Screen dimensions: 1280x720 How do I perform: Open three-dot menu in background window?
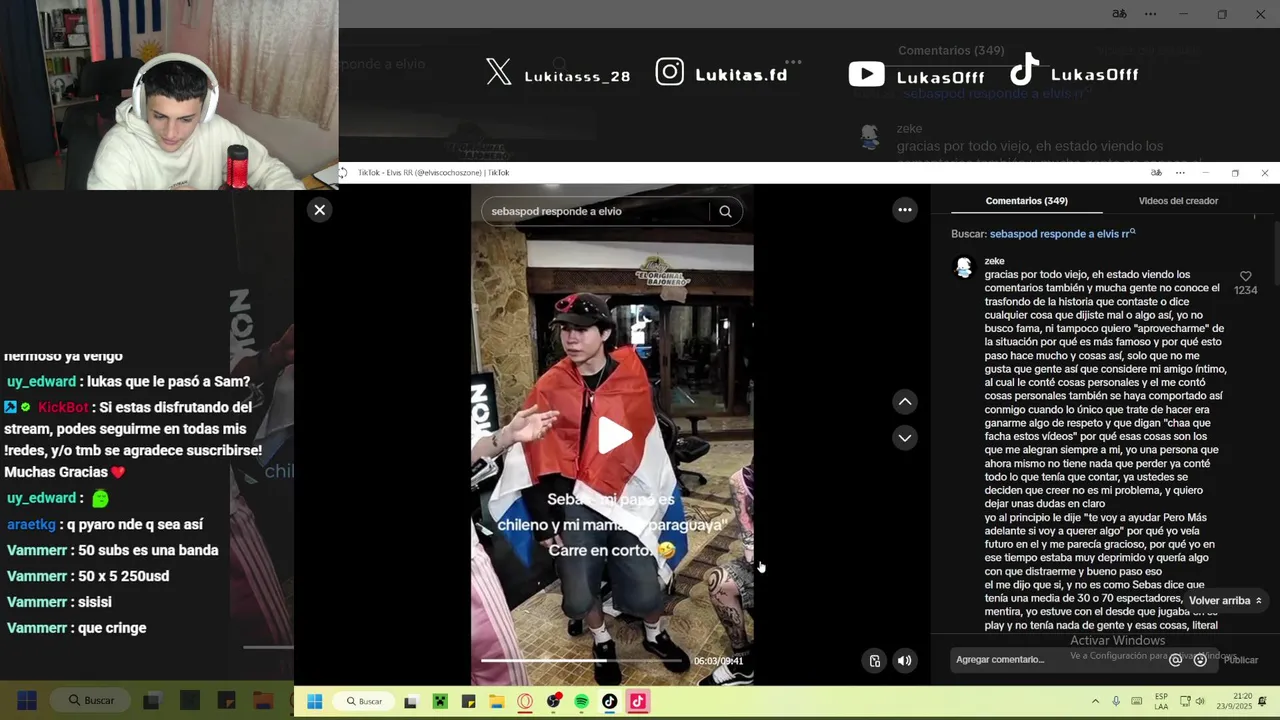pyautogui.click(x=1150, y=14)
